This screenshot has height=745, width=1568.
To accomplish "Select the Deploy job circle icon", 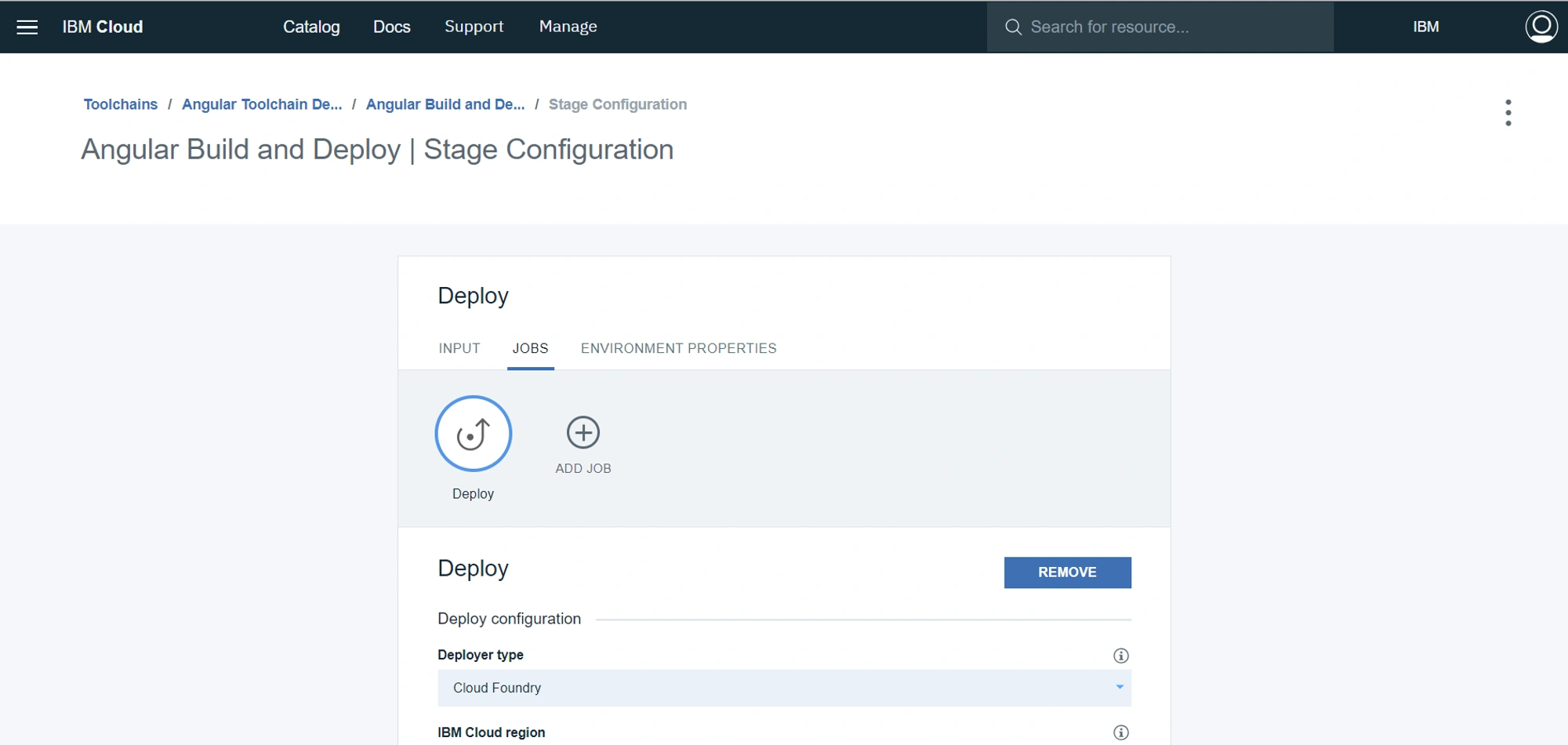I will pos(474,434).
